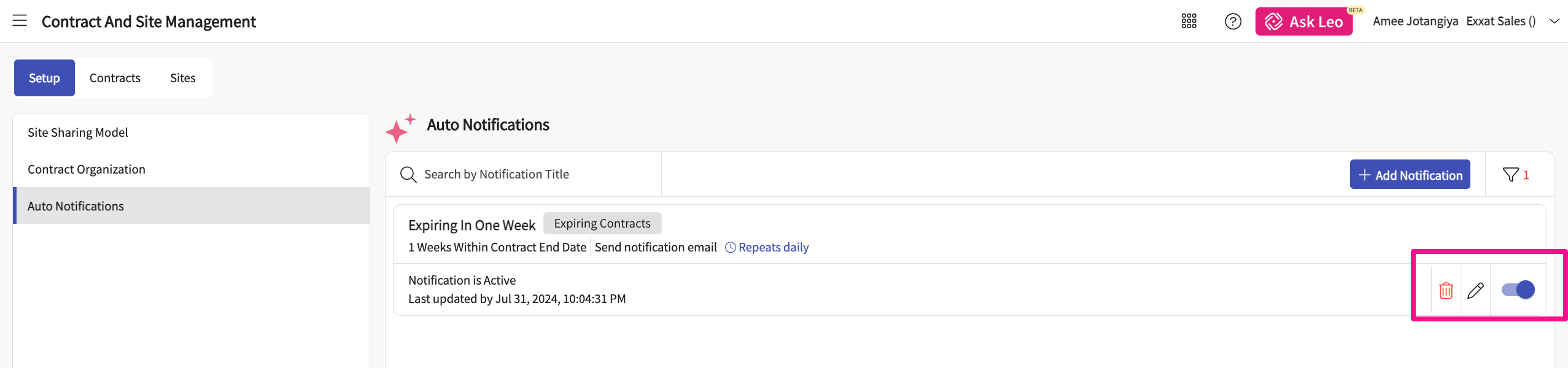Switch to the Contracts tab
The width and height of the screenshot is (1568, 368).
(115, 78)
